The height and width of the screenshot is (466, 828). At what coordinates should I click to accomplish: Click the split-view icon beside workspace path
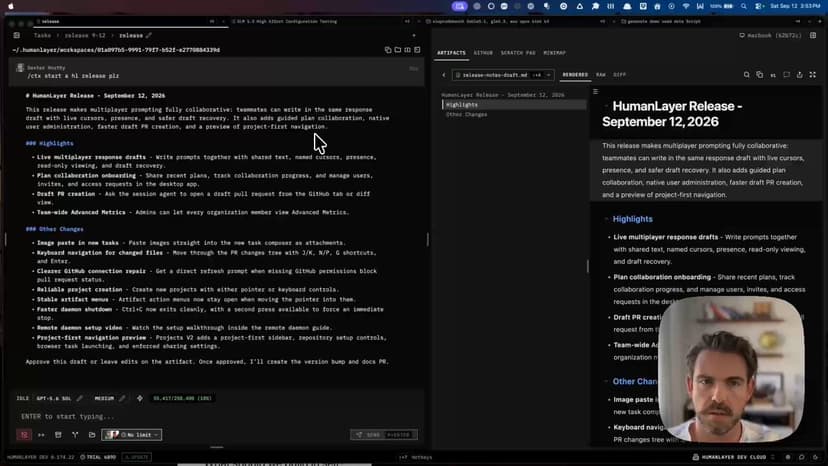(407, 50)
